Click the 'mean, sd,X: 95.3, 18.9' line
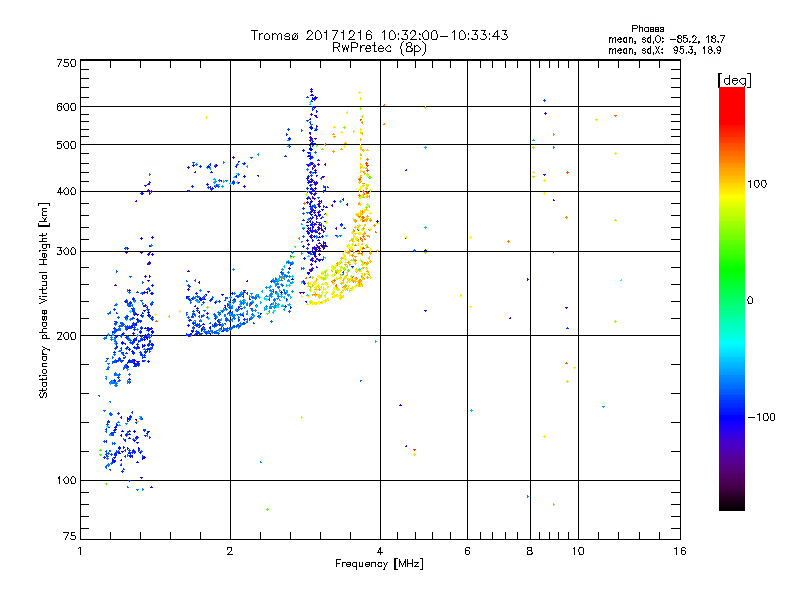Image resolution: width=800 pixels, height=600 pixels. point(664,50)
